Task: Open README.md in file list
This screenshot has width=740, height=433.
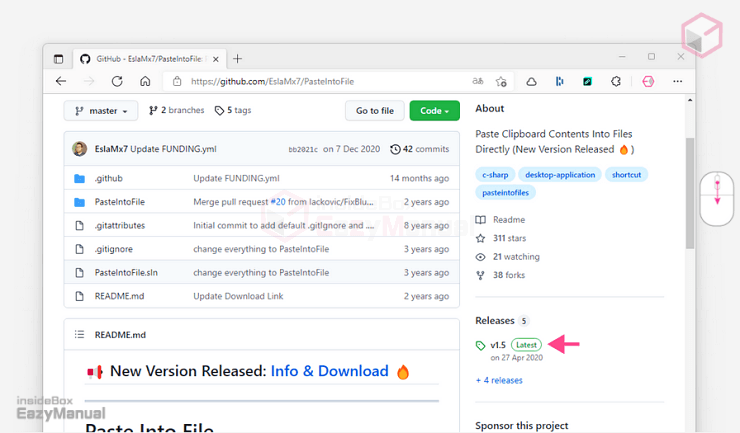Action: (x=119, y=296)
